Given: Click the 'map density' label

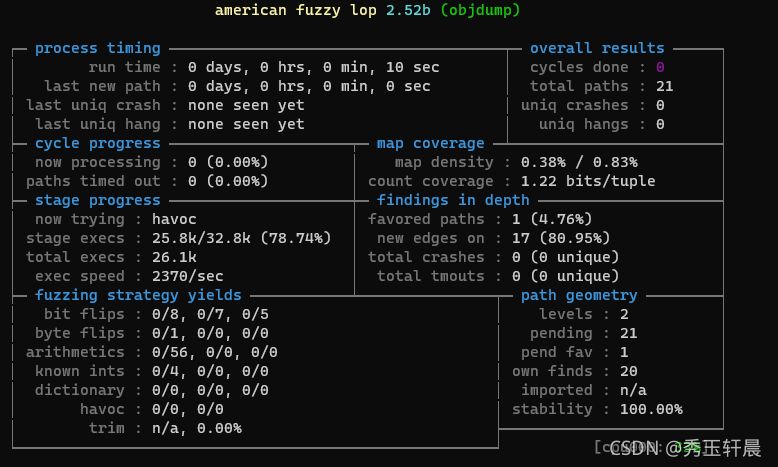Looking at the screenshot, I should (444, 162).
